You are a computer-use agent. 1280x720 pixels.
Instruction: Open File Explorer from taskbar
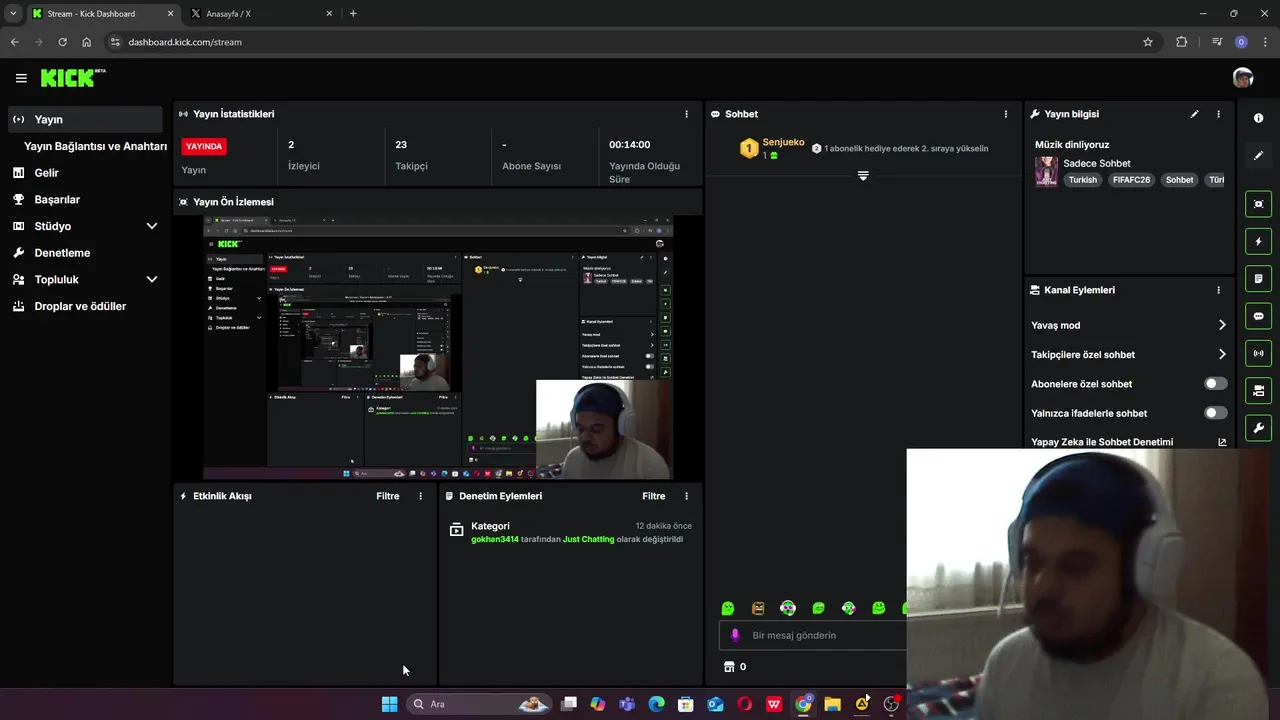[x=832, y=704]
